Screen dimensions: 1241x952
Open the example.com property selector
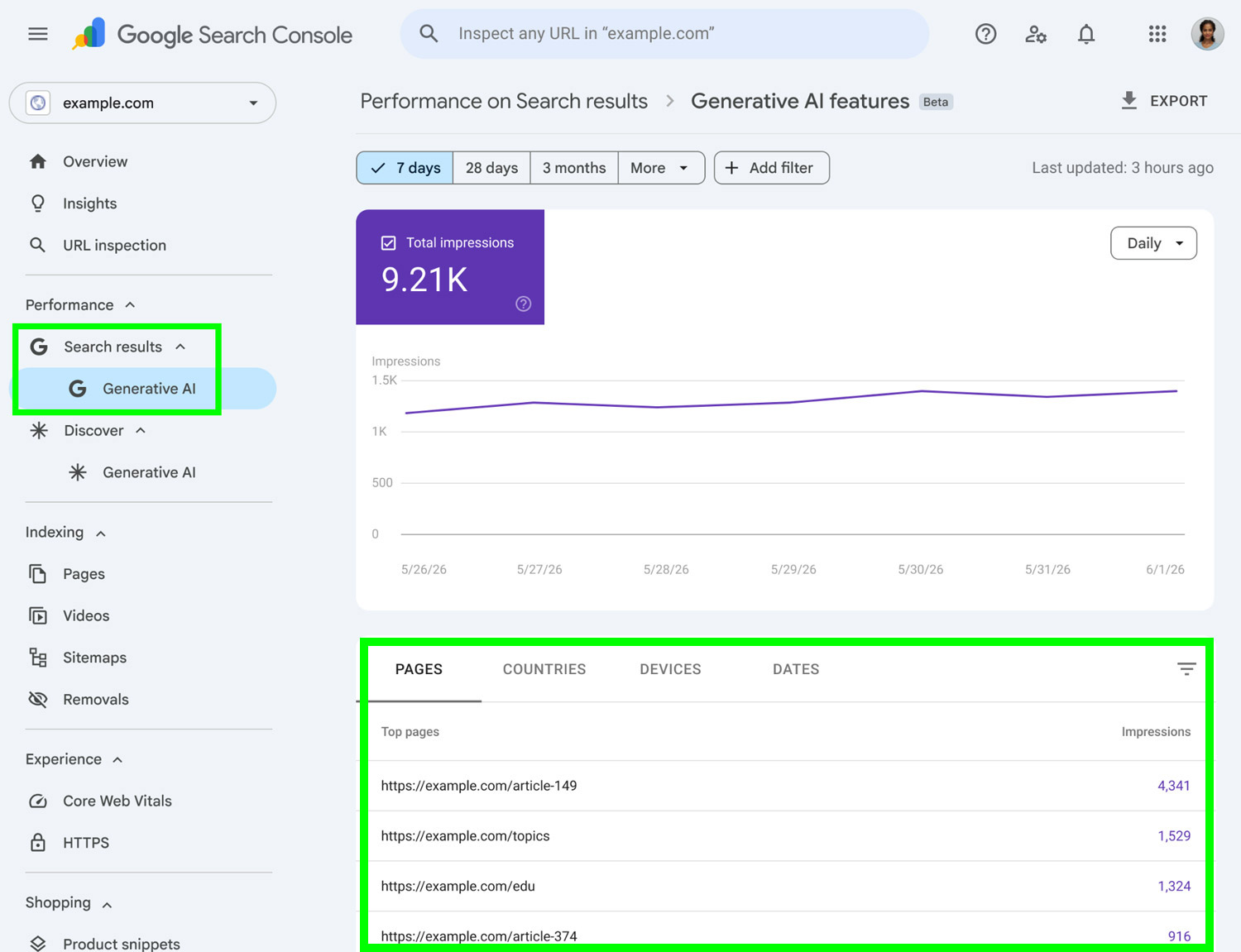pyautogui.click(x=142, y=103)
